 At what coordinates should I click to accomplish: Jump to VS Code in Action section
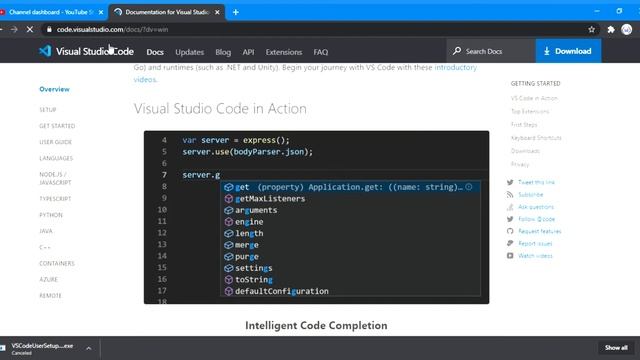[x=534, y=98]
